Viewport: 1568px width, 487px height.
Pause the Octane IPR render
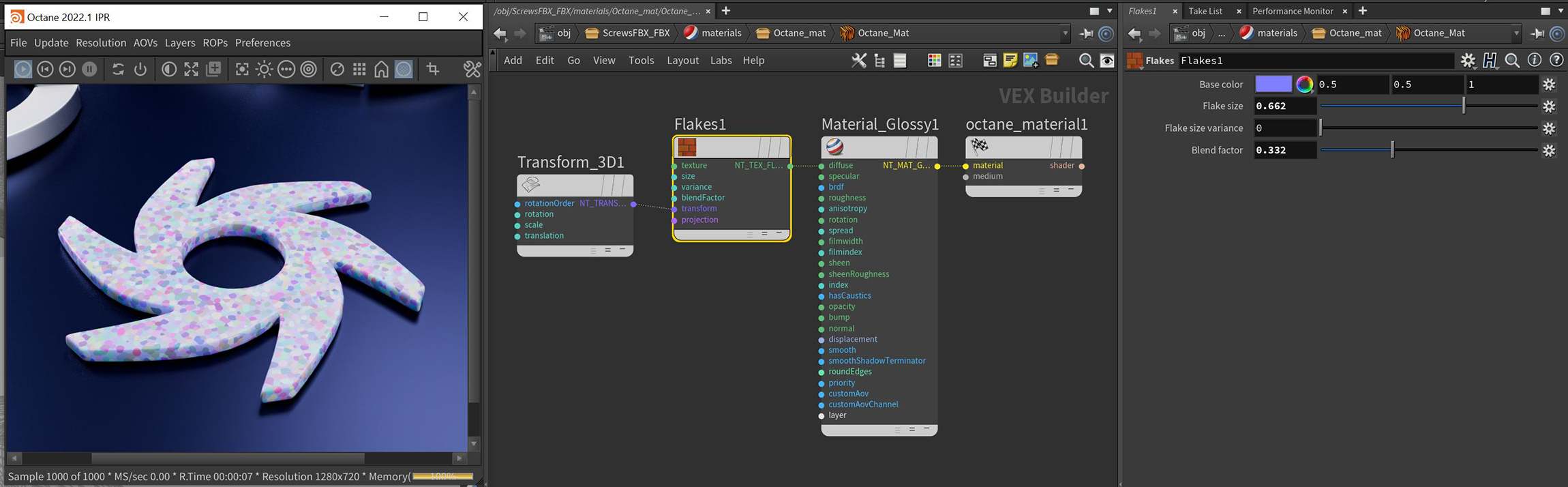click(89, 69)
